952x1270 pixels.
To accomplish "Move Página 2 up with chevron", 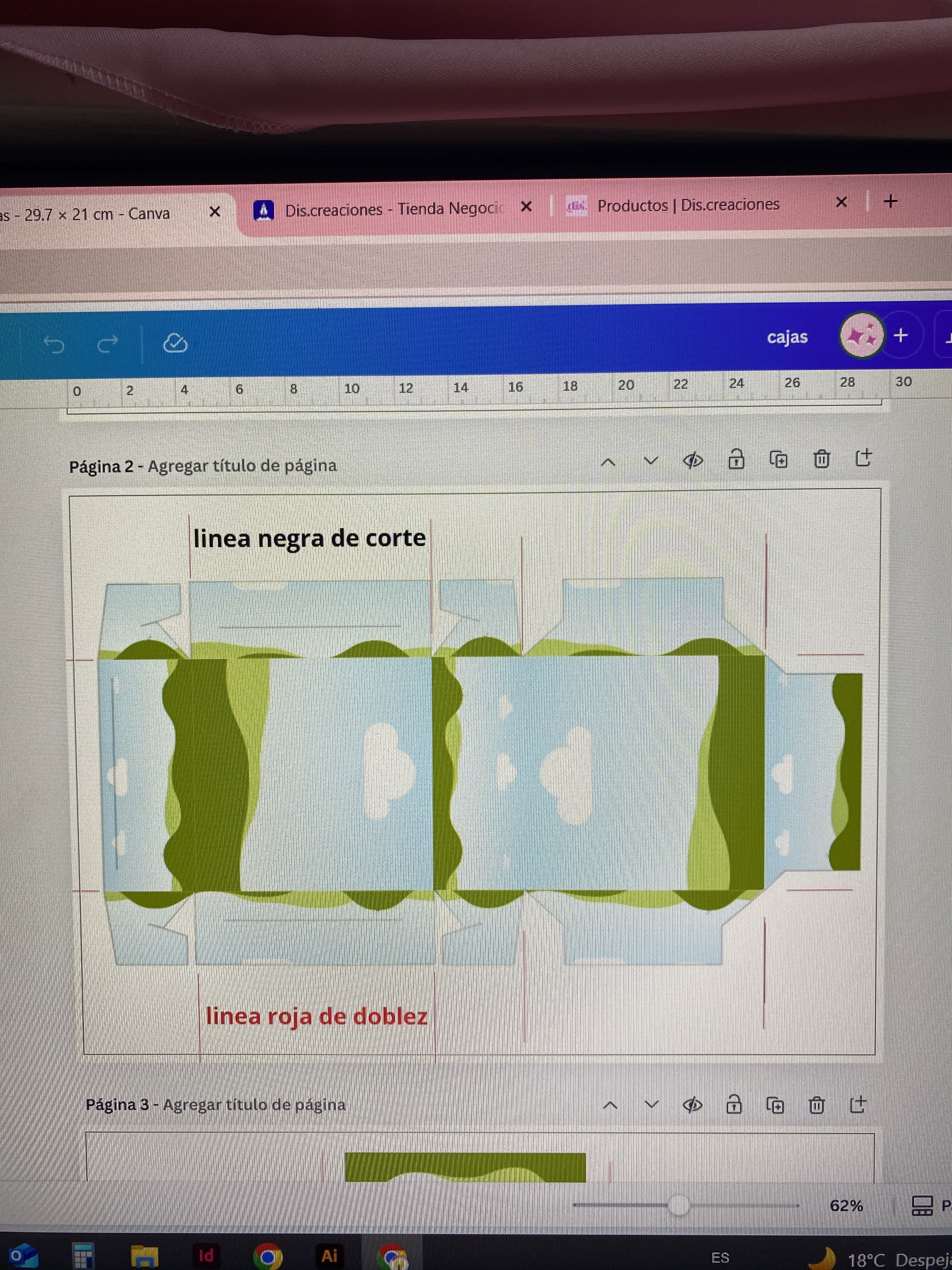I will point(608,462).
